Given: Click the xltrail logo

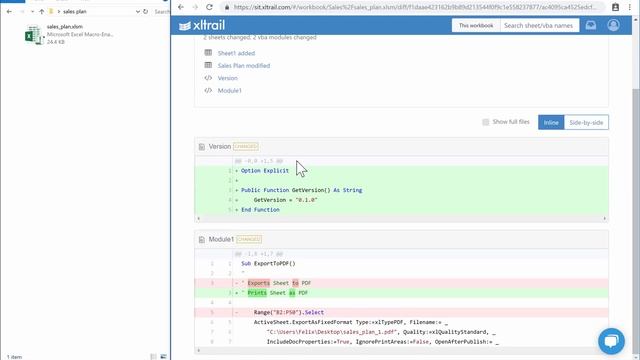Looking at the screenshot, I should click(202, 25).
